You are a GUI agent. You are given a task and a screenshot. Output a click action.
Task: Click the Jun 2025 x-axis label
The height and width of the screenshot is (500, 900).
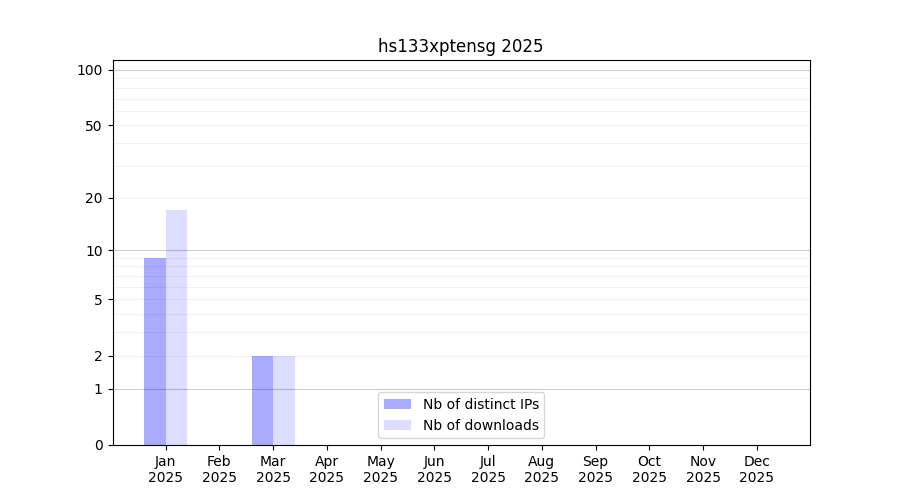point(434,469)
